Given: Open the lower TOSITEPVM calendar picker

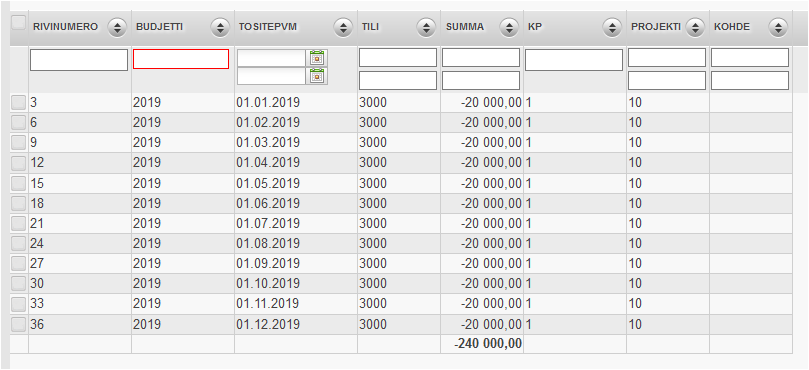Looking at the screenshot, I should click(317, 76).
